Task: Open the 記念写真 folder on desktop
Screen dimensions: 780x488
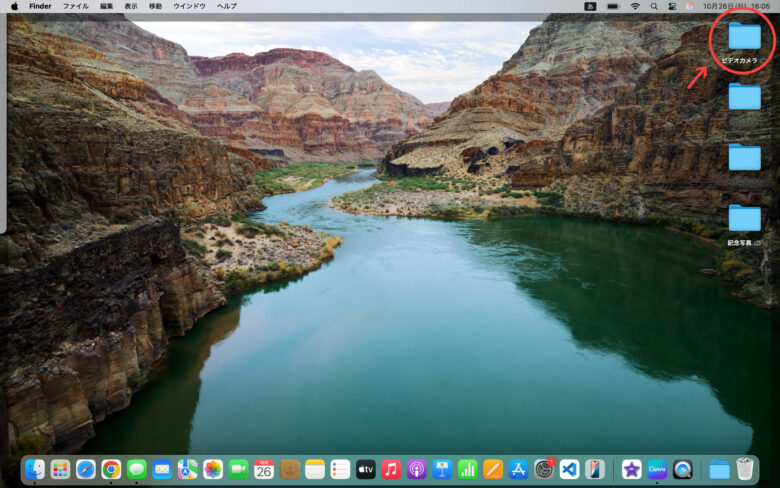Action: tap(744, 218)
